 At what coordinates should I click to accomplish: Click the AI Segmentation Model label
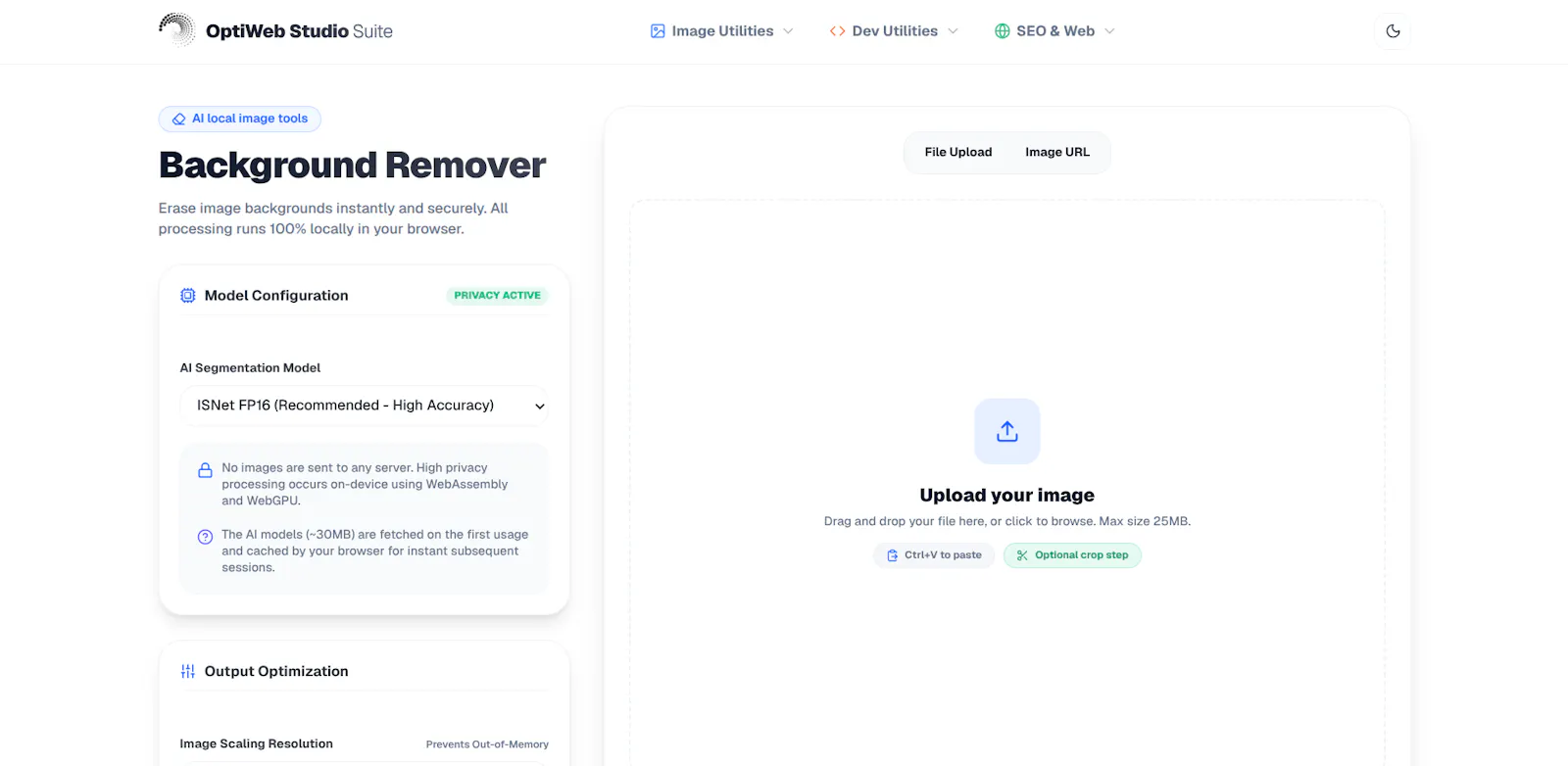(x=250, y=368)
